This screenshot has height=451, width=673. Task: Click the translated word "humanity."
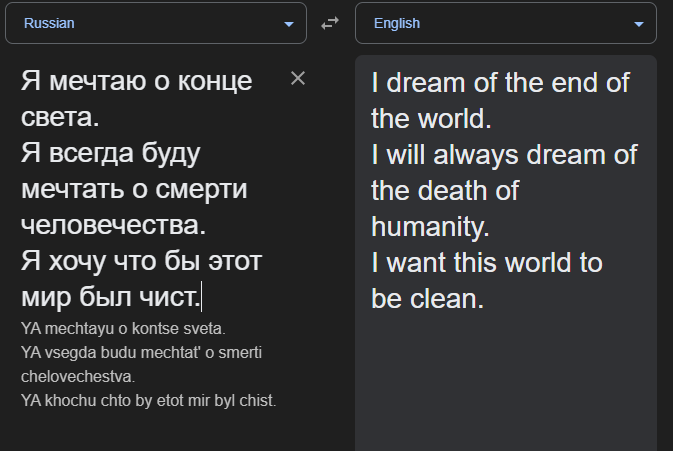430,226
